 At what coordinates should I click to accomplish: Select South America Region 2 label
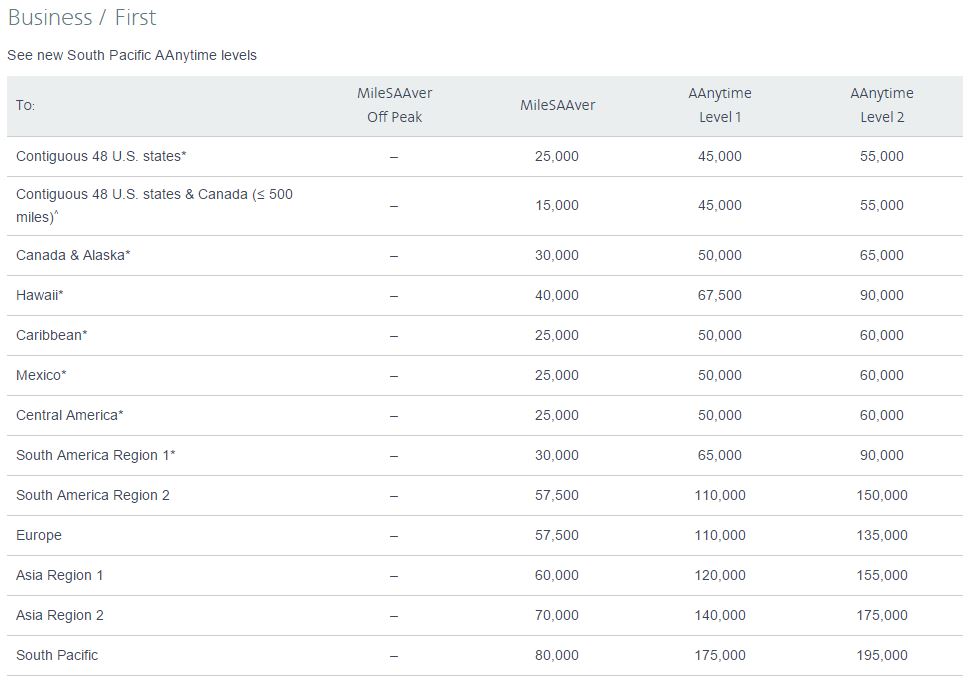pos(92,495)
